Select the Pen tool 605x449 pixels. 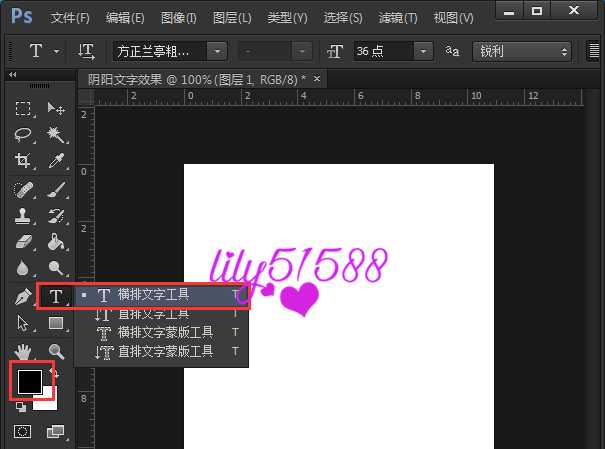click(24, 296)
